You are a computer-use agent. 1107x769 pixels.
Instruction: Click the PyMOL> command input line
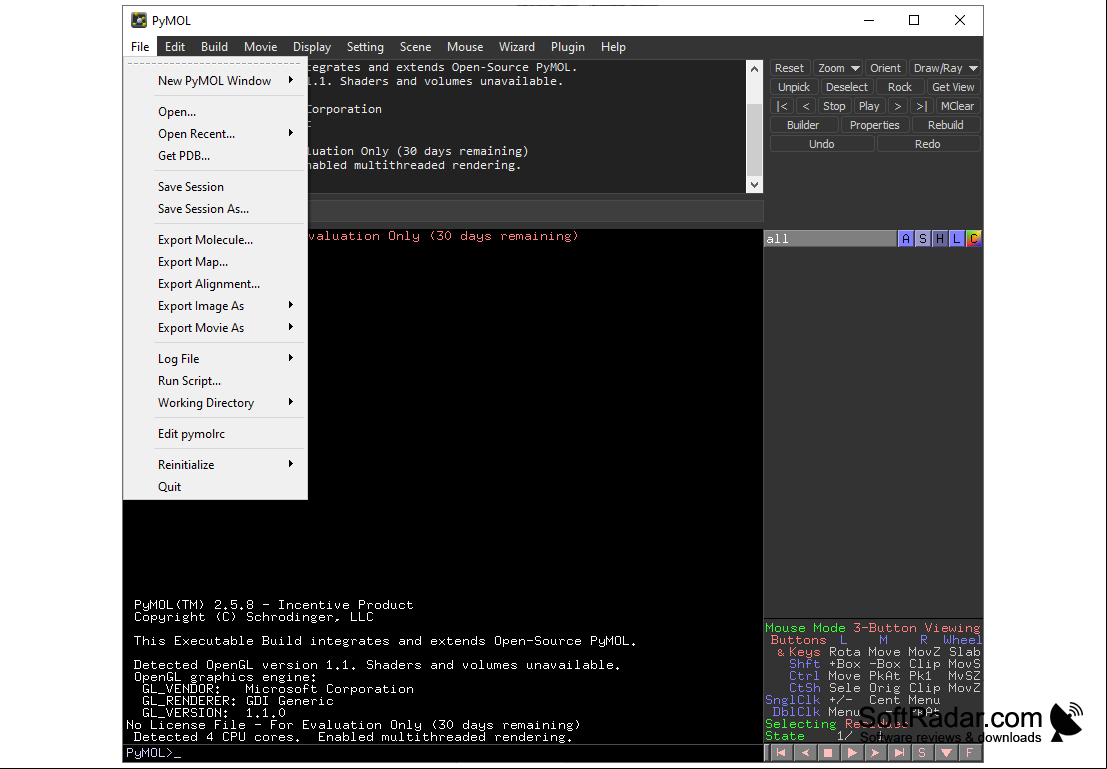(445, 753)
